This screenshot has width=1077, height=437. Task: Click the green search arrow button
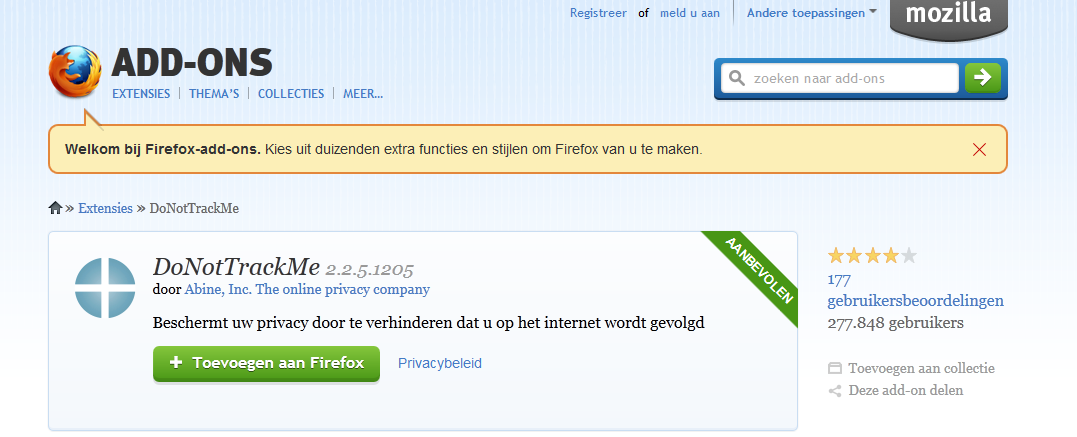(x=982, y=78)
